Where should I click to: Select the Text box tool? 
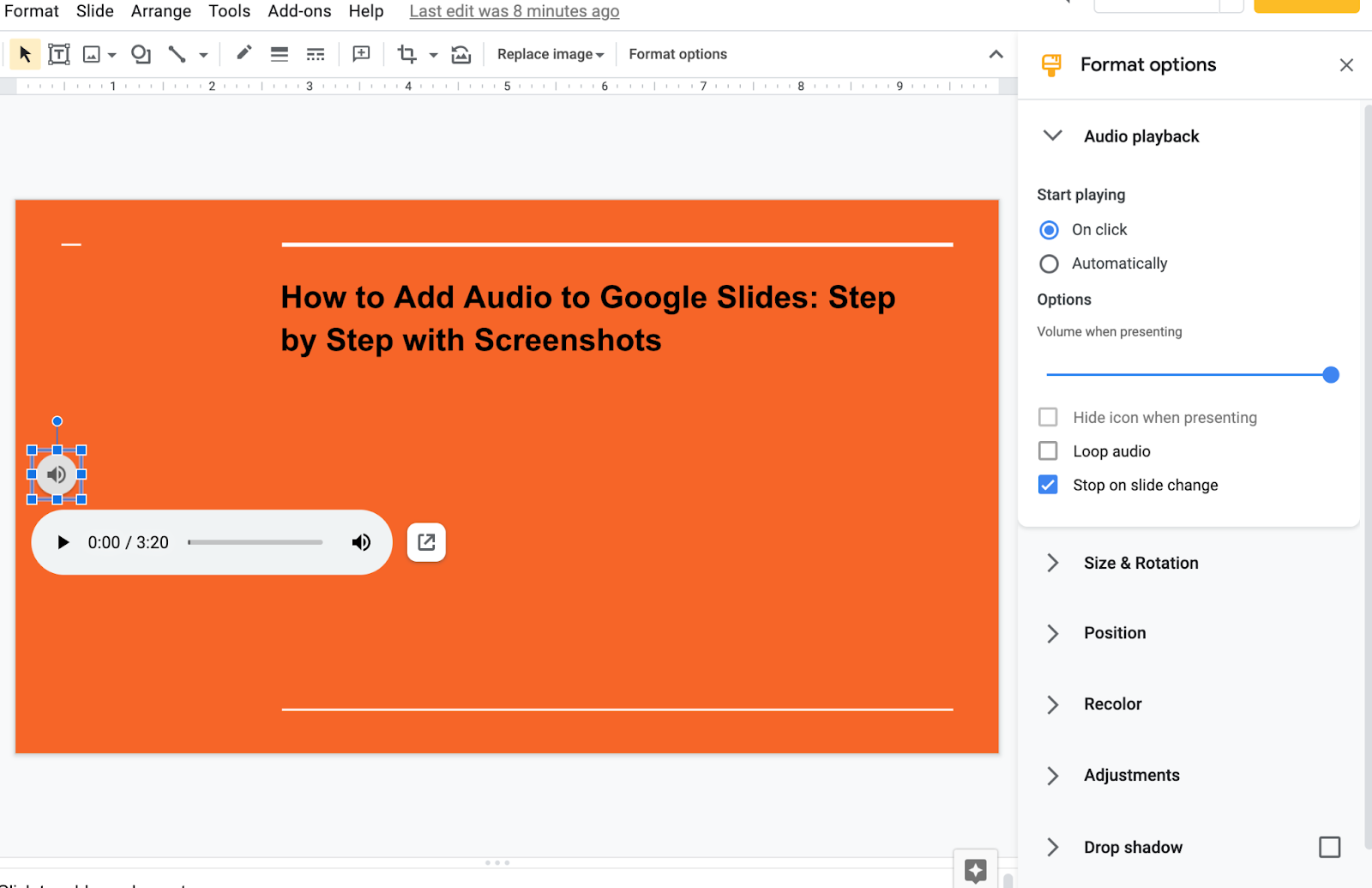pyautogui.click(x=58, y=53)
